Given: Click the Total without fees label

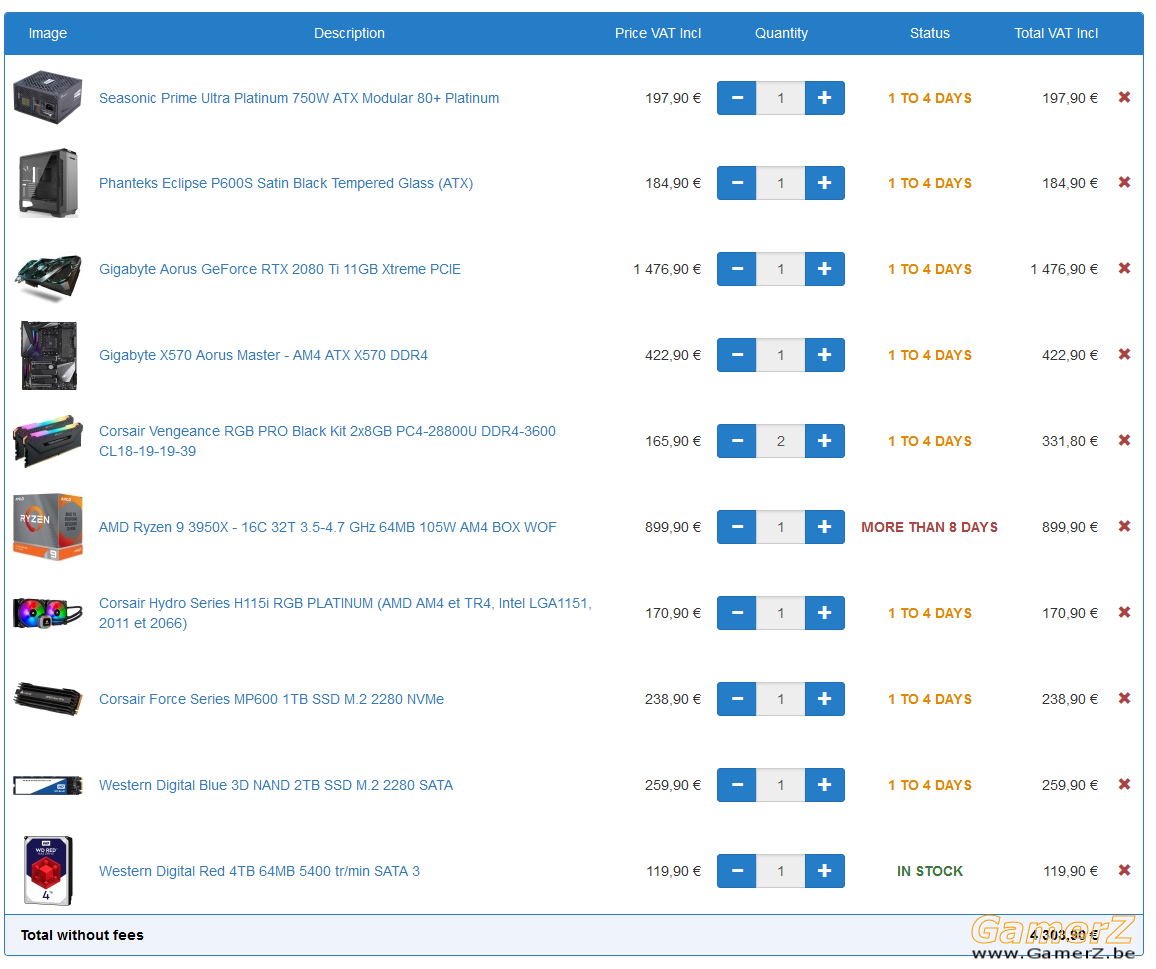Looking at the screenshot, I should click(x=83, y=935).
